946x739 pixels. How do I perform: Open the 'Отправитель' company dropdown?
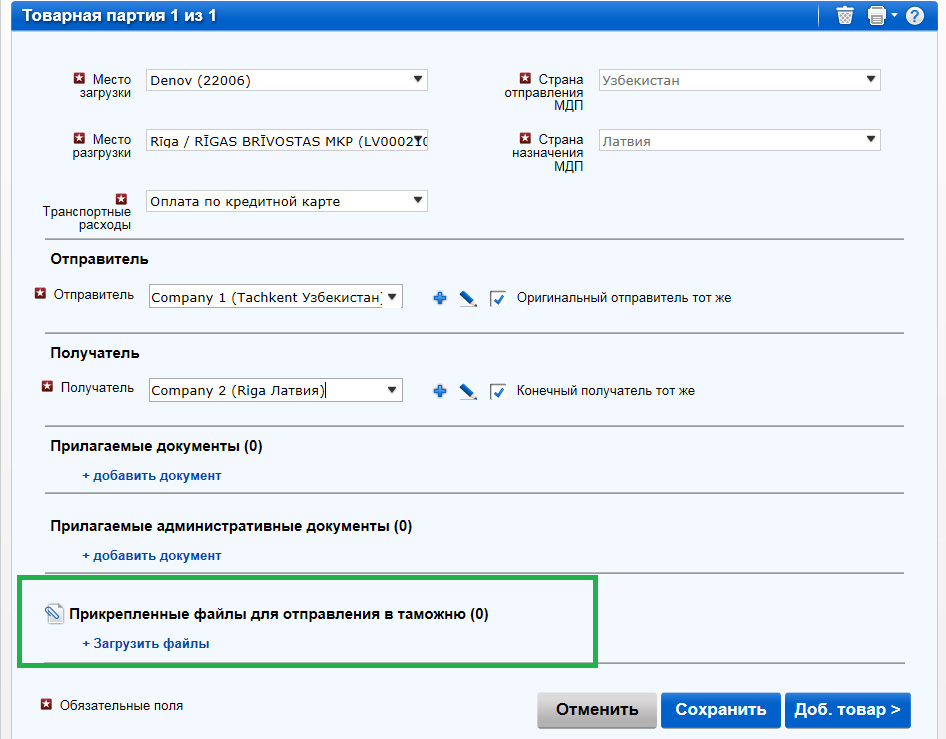tap(392, 296)
